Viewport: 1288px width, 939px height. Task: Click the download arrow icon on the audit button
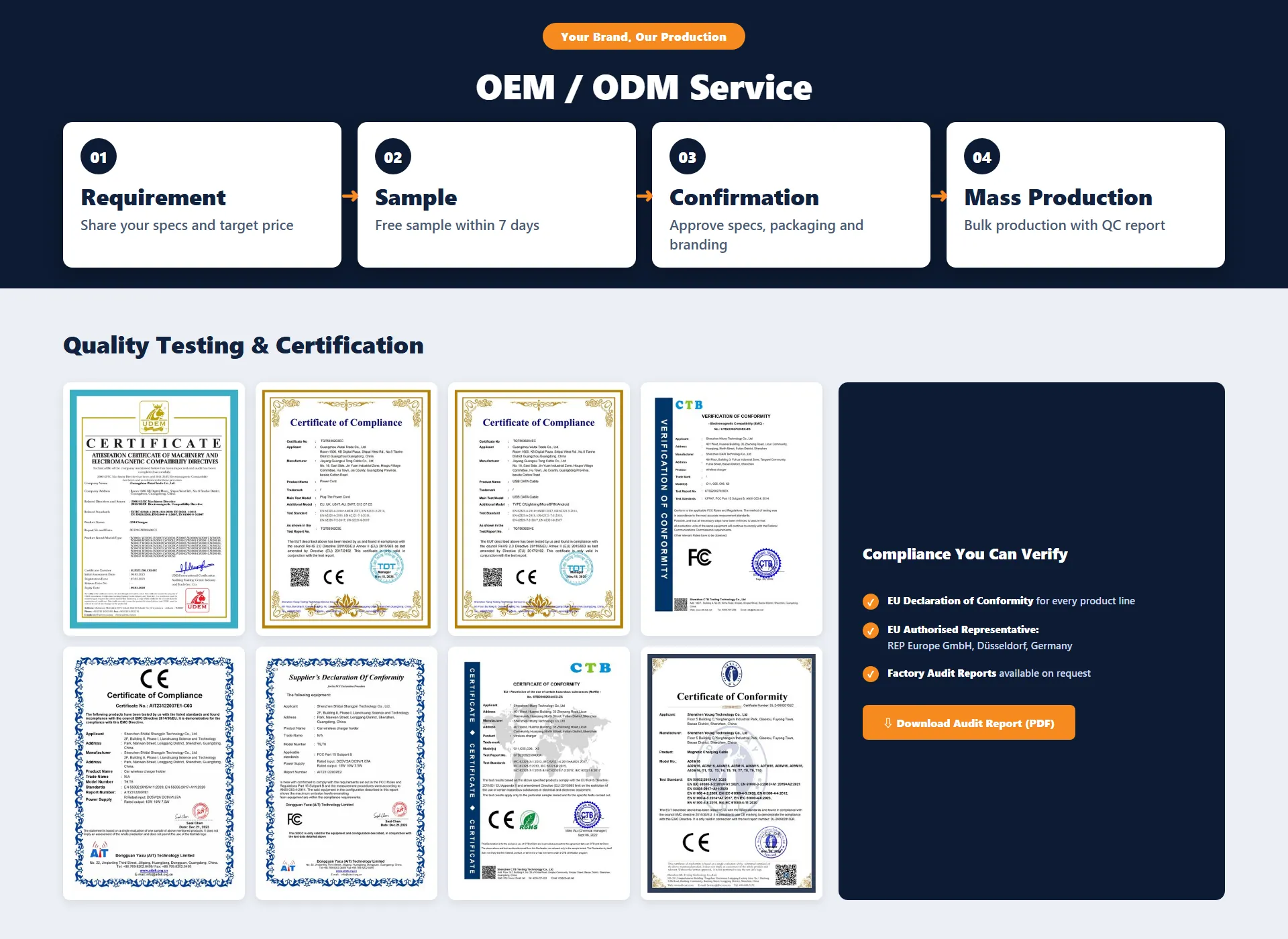(x=888, y=723)
